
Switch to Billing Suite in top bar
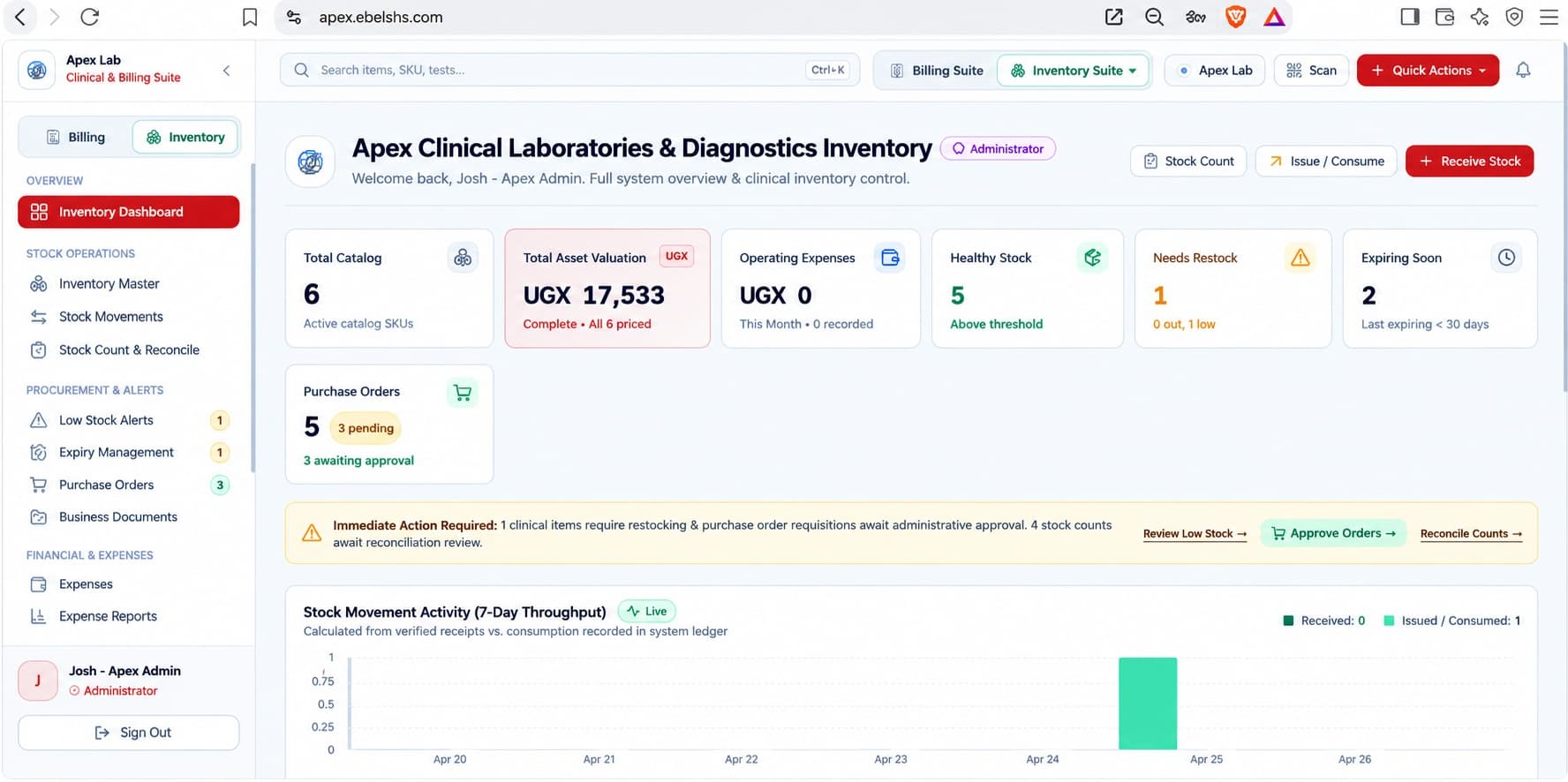tap(936, 71)
